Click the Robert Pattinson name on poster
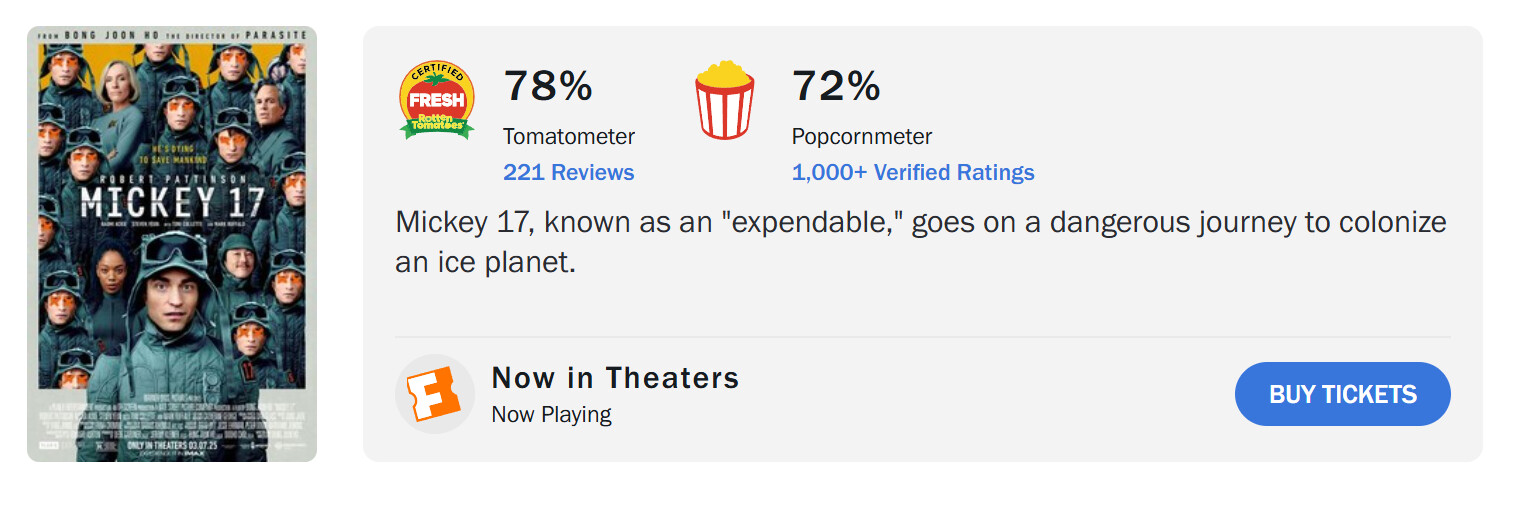 coord(172,176)
